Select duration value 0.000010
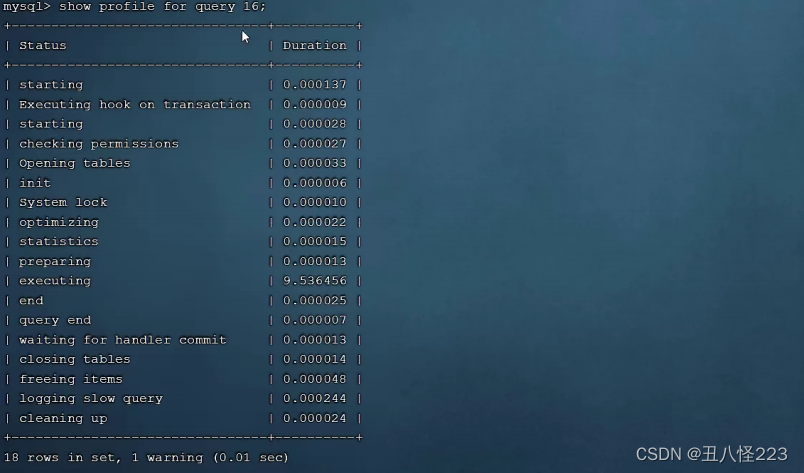The width and height of the screenshot is (804, 473). click(x=314, y=203)
